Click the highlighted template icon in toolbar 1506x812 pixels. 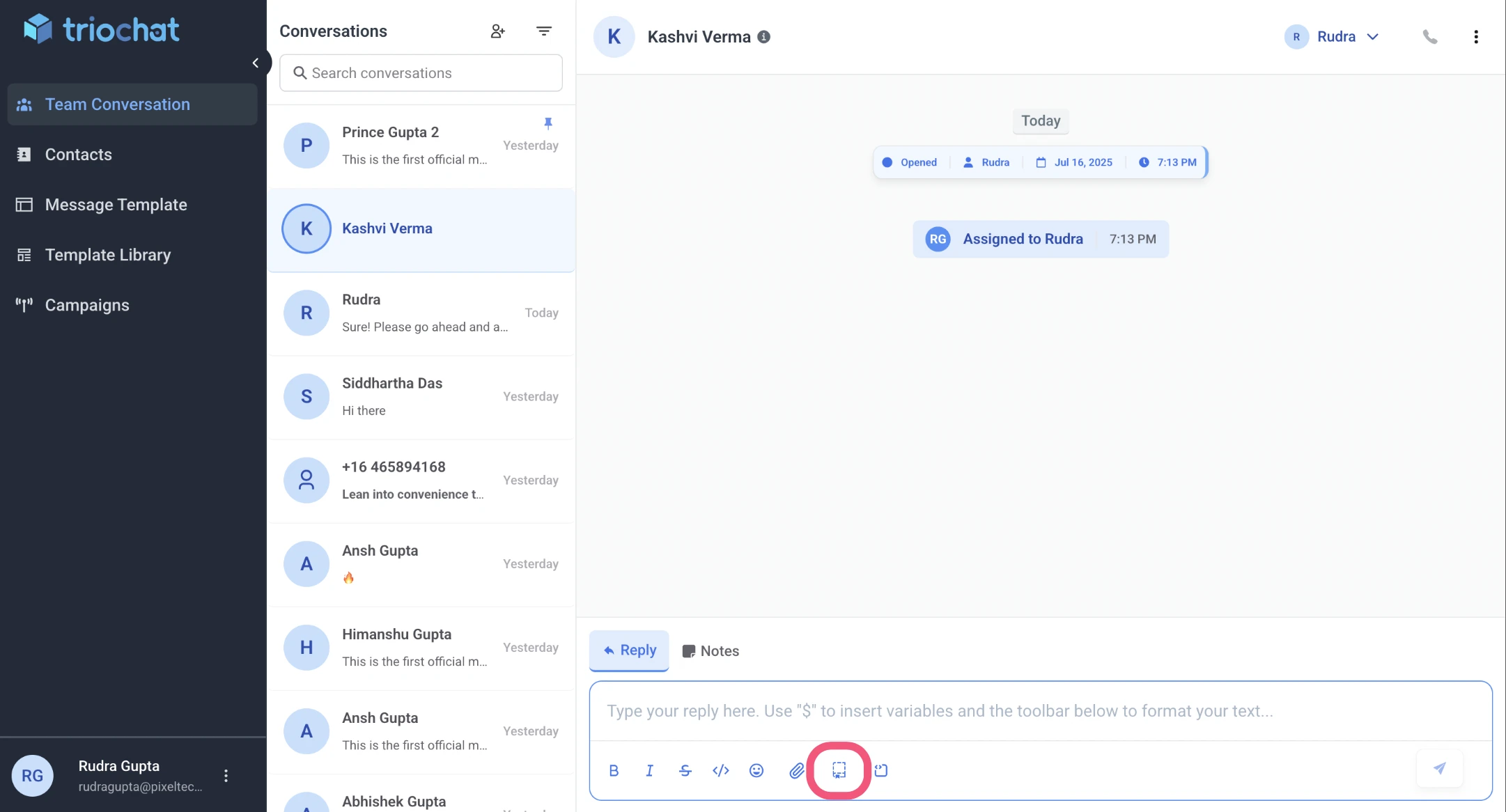pos(839,770)
